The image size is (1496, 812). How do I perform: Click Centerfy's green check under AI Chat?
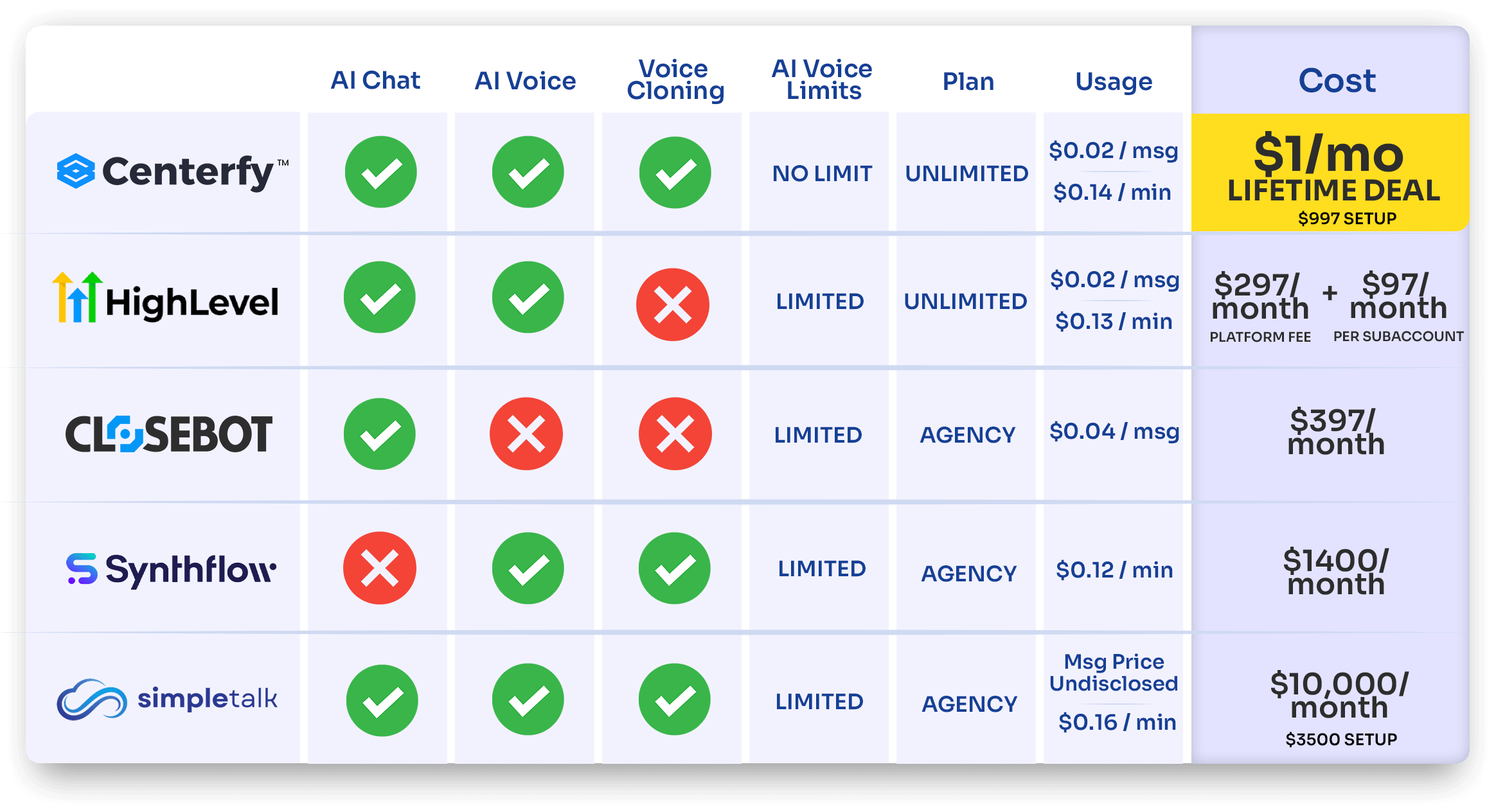[x=381, y=172]
